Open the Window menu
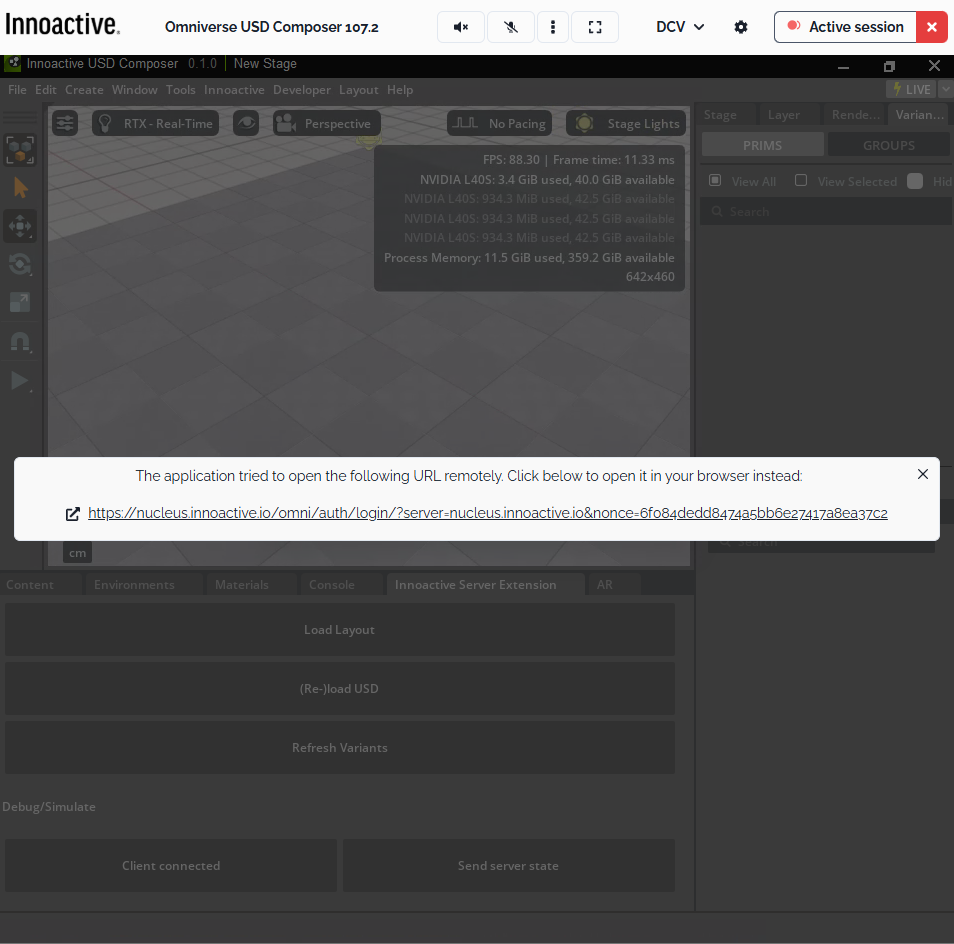Viewport: 954px width, 944px height. point(134,89)
